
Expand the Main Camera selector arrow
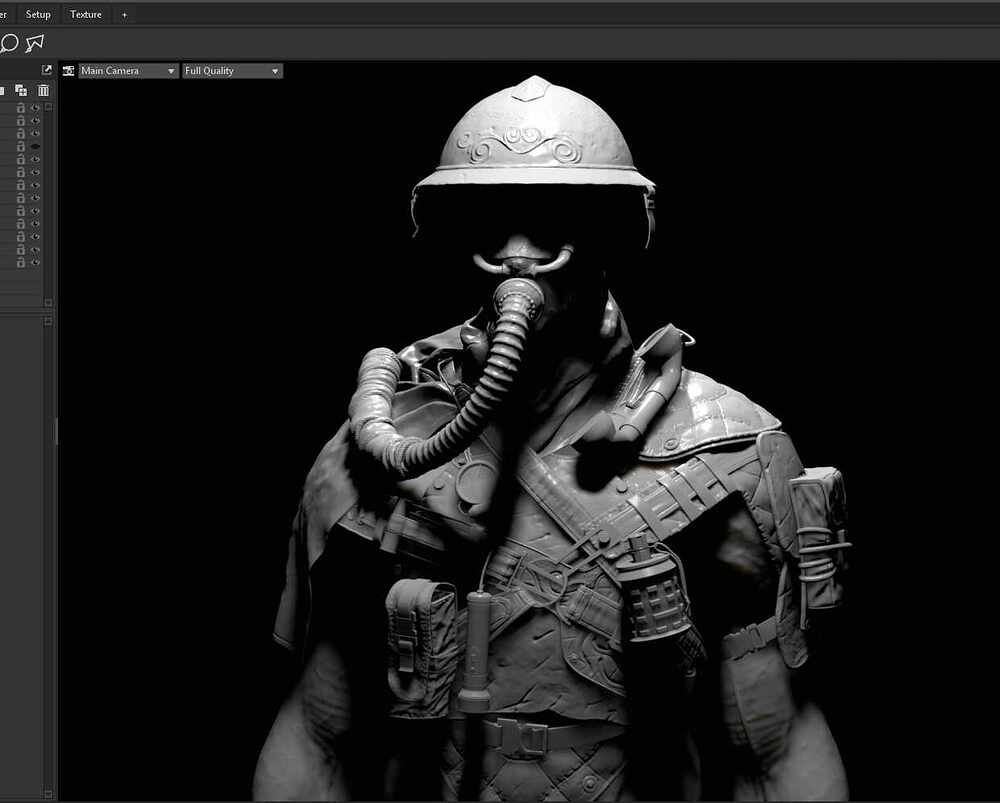point(170,70)
